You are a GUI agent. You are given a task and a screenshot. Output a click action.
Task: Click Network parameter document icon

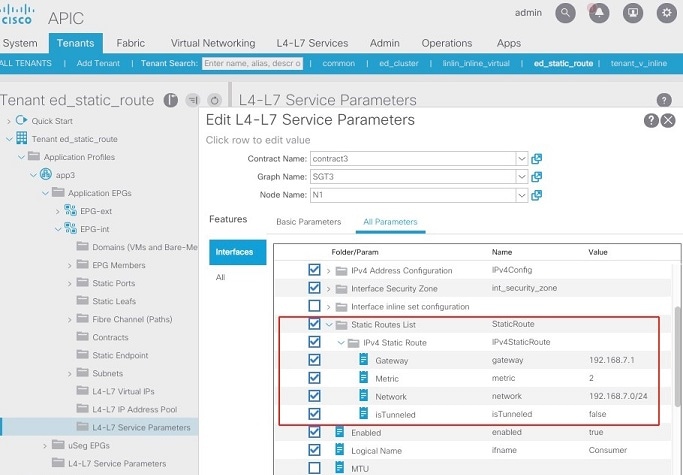[x=363, y=395]
